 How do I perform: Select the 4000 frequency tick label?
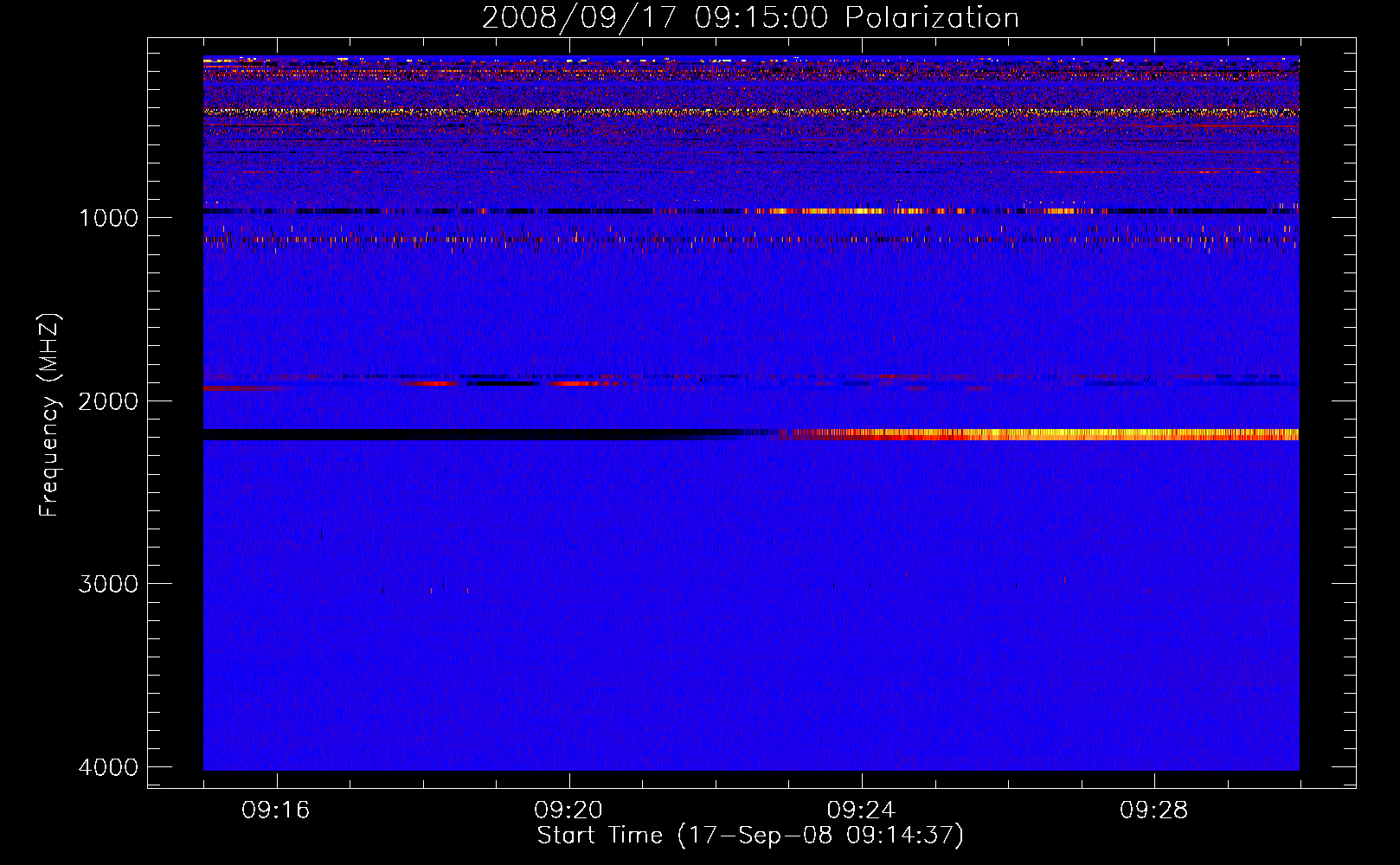[x=108, y=767]
